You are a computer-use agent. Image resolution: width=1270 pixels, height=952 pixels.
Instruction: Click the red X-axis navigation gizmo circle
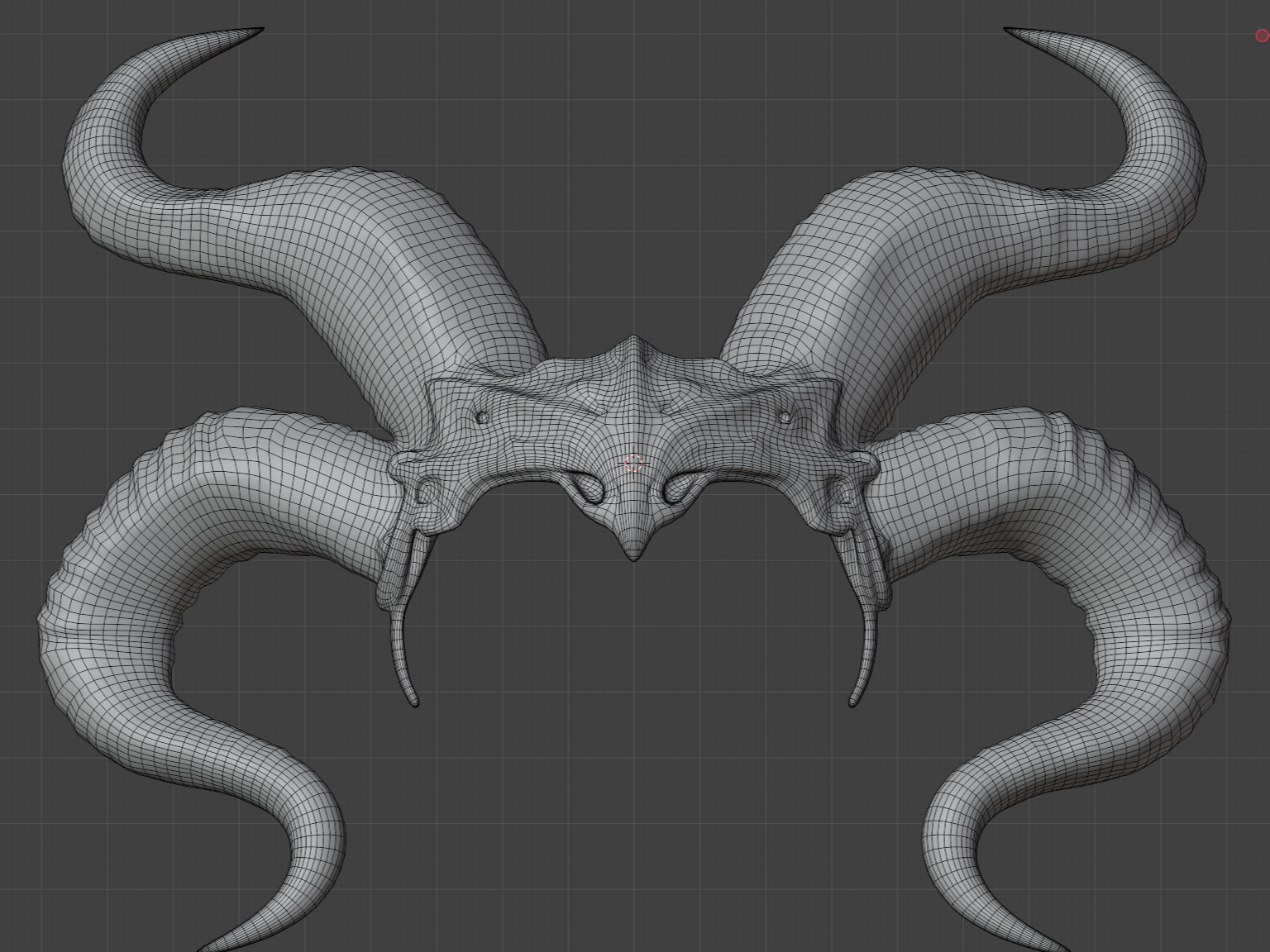[1262, 36]
